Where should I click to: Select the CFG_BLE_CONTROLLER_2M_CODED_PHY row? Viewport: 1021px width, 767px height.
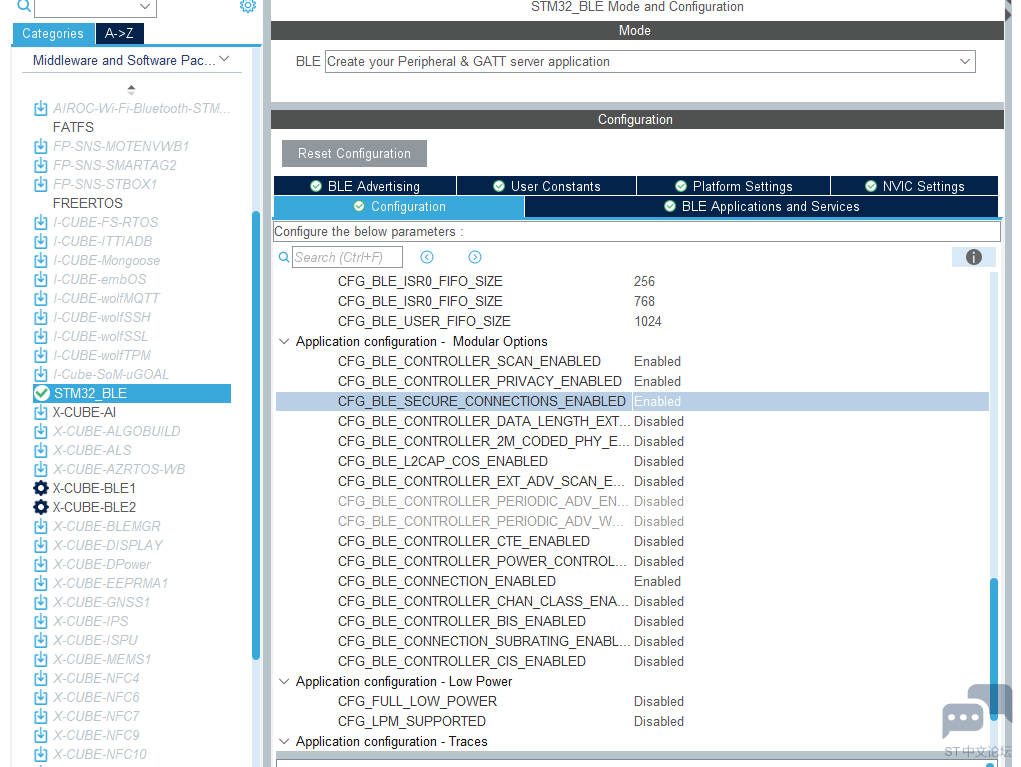632,441
